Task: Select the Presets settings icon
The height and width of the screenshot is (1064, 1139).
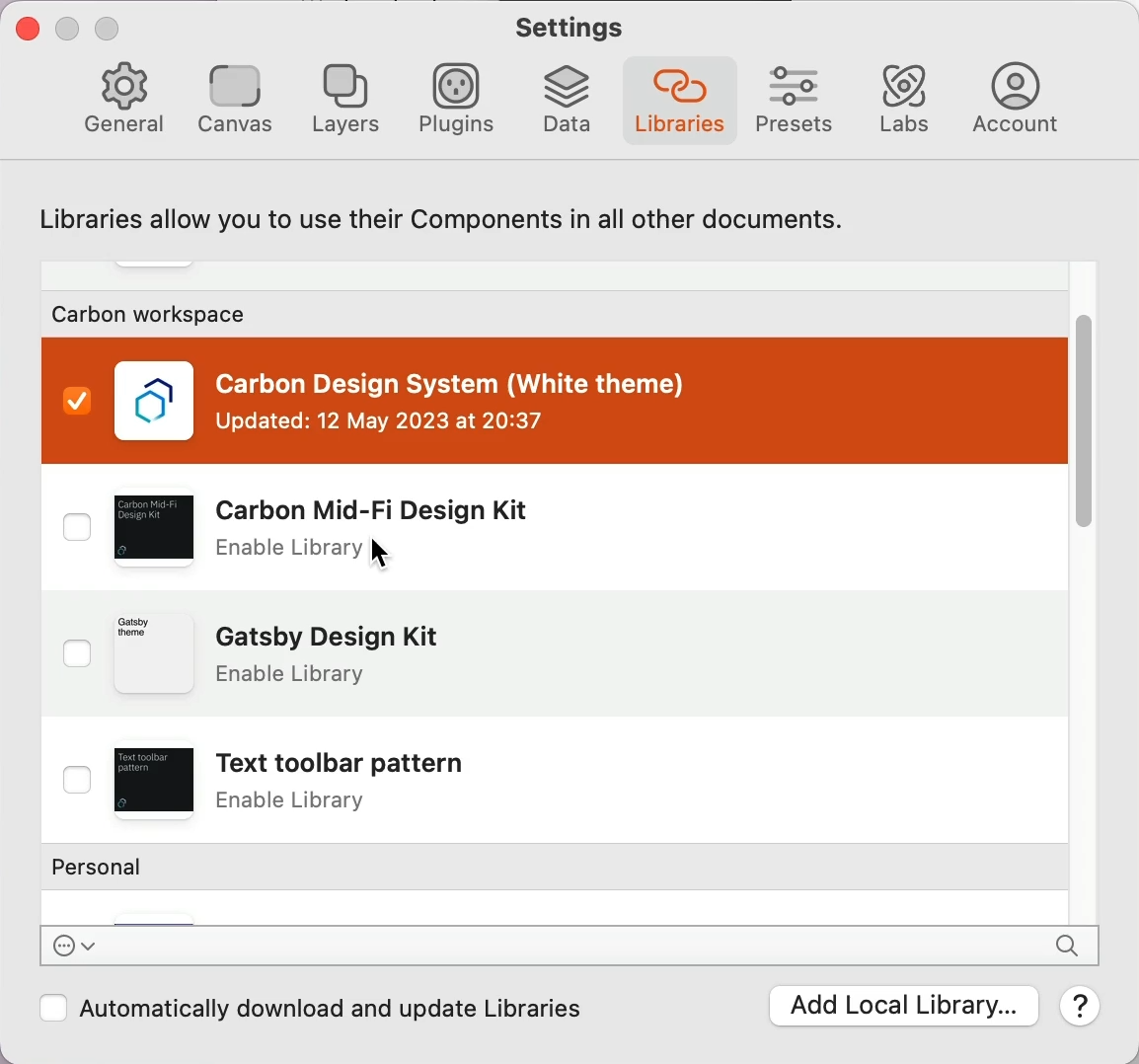Action: tap(796, 100)
